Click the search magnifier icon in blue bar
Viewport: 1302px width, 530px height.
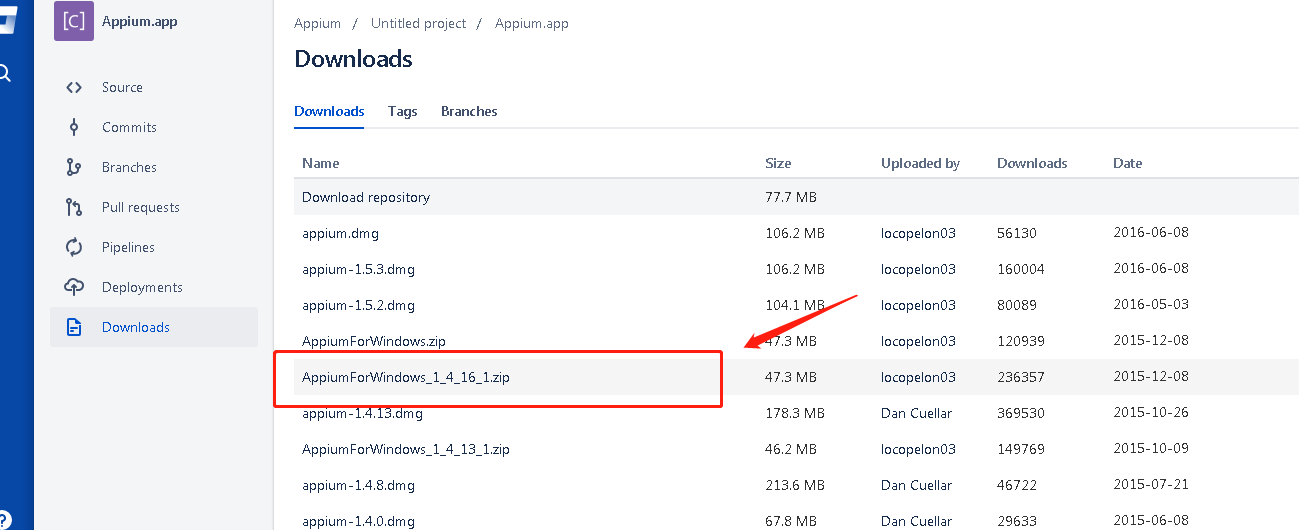(5, 73)
